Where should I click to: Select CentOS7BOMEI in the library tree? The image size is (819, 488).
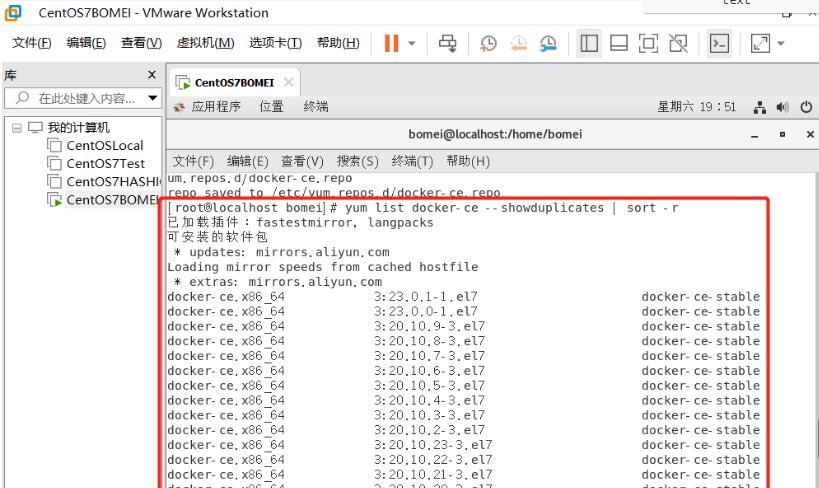coord(112,200)
